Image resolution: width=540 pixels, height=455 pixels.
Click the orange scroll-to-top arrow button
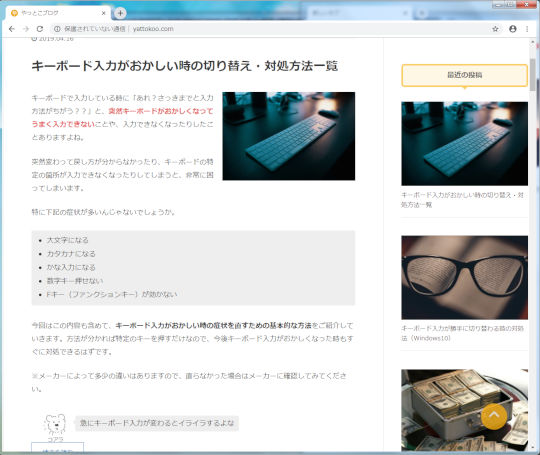coord(494,416)
